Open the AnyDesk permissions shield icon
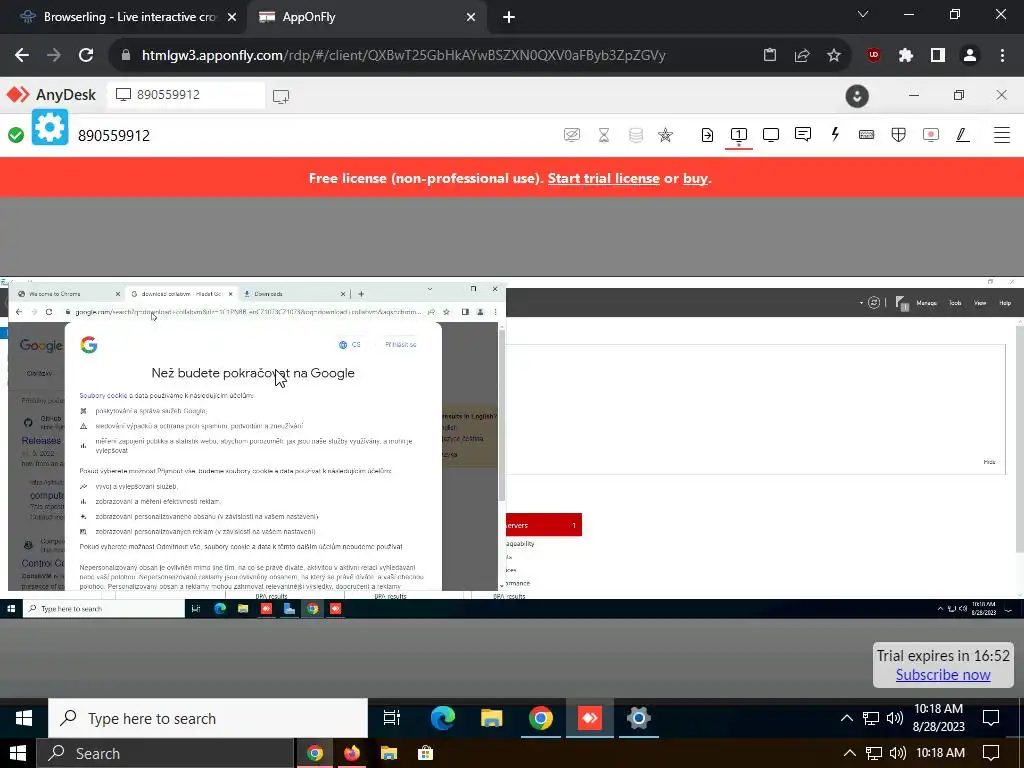 tap(899, 135)
